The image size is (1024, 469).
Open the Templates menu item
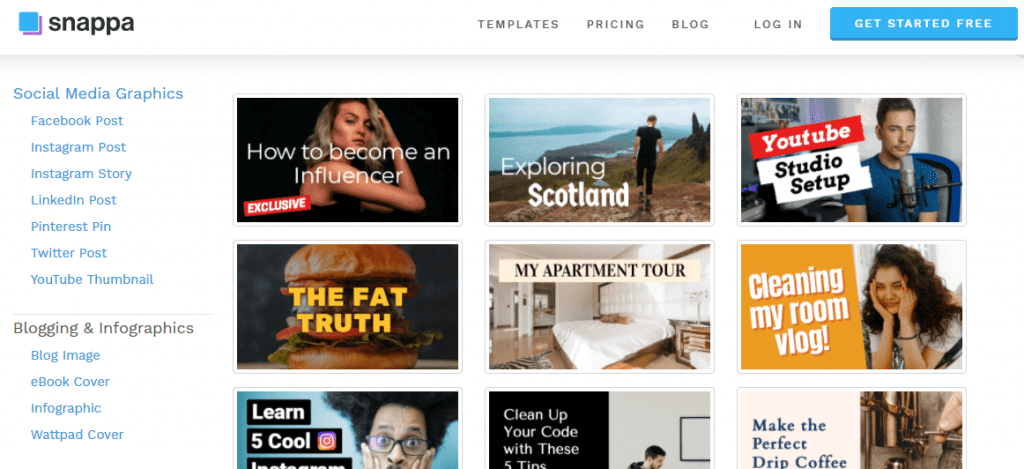click(519, 24)
